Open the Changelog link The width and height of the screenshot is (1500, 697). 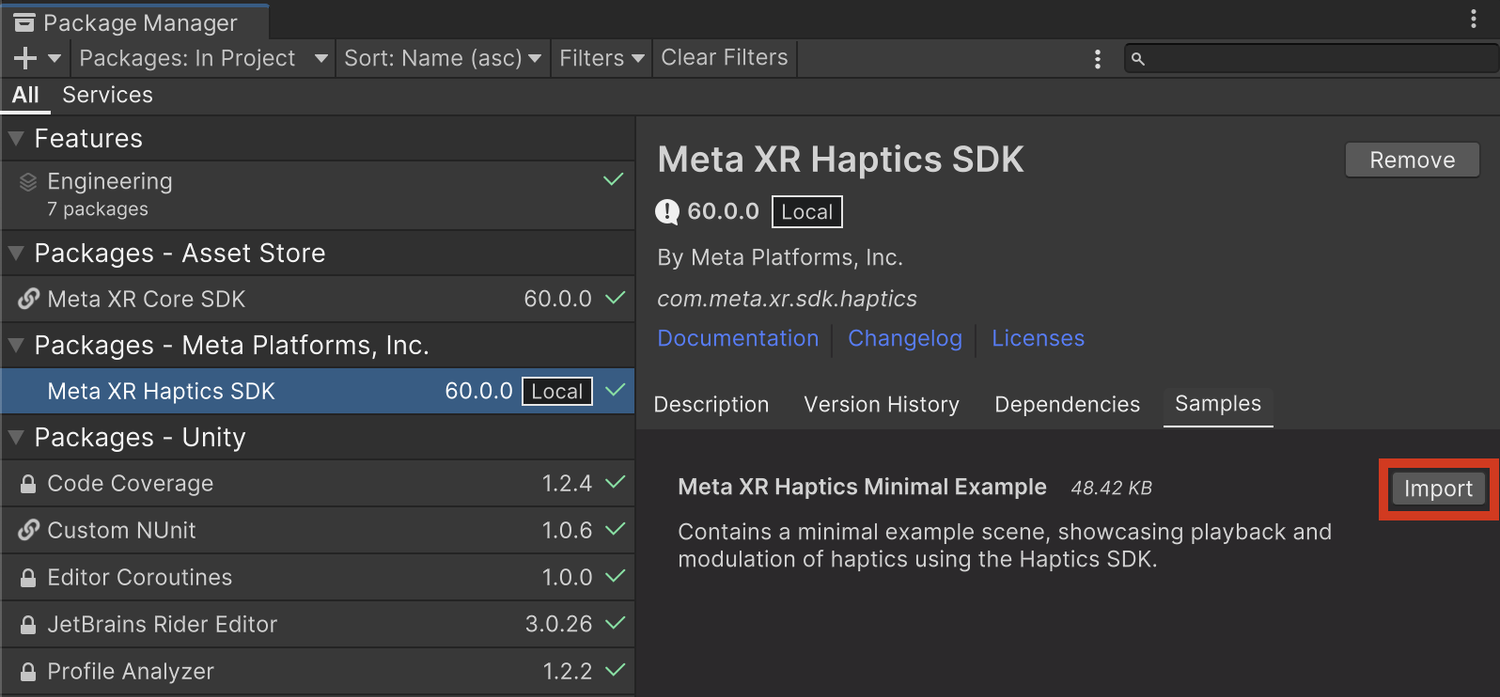click(905, 339)
